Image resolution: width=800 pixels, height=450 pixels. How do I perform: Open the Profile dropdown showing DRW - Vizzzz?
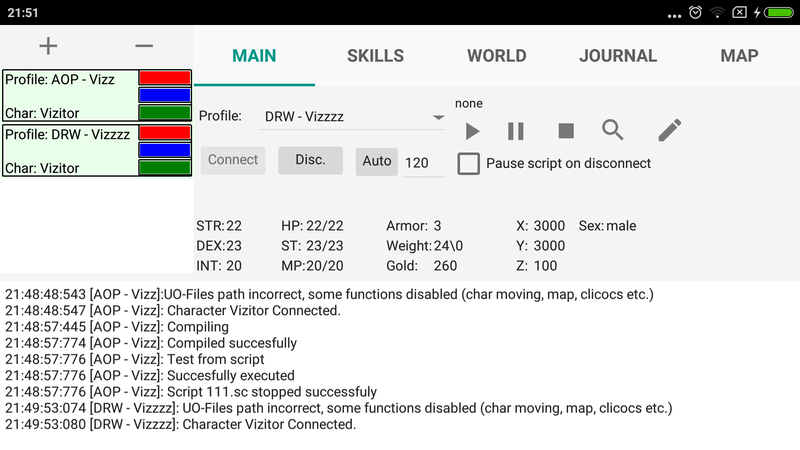point(352,116)
